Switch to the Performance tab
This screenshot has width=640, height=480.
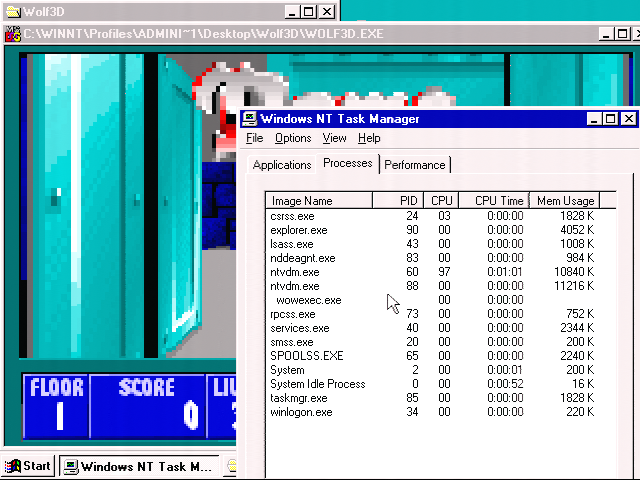tap(415, 165)
